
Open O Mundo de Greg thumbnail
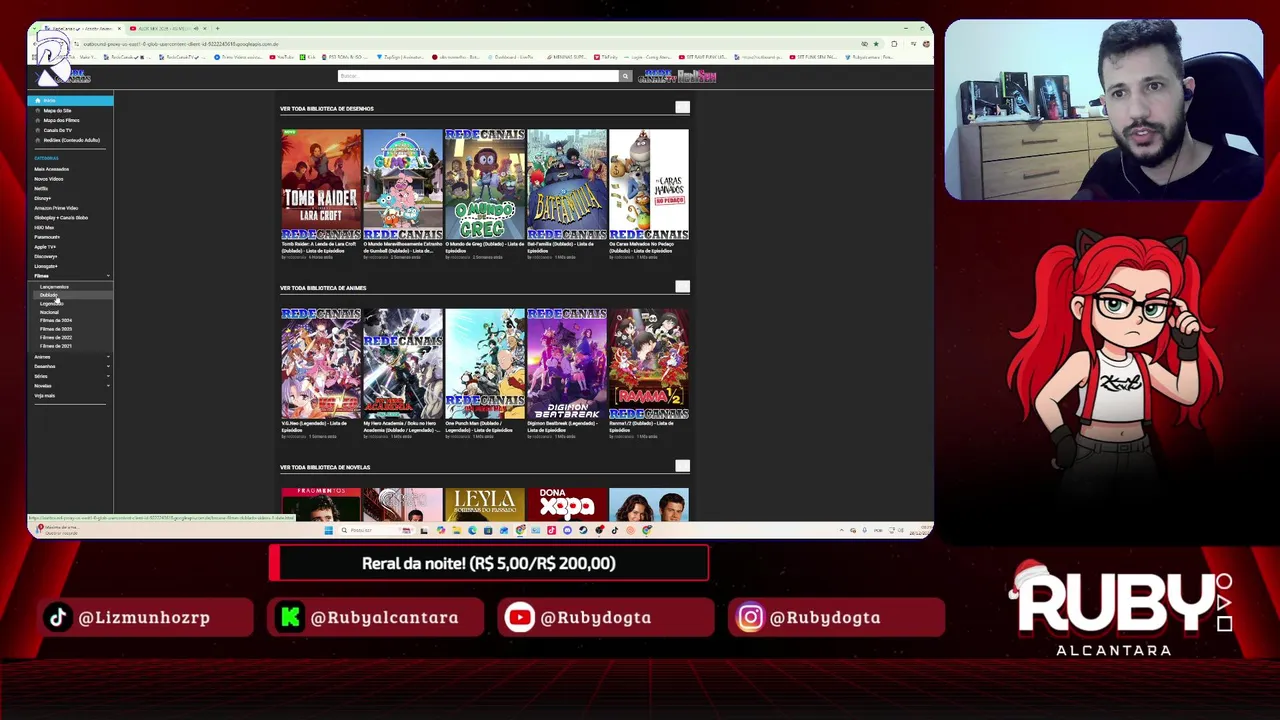tap(485, 185)
